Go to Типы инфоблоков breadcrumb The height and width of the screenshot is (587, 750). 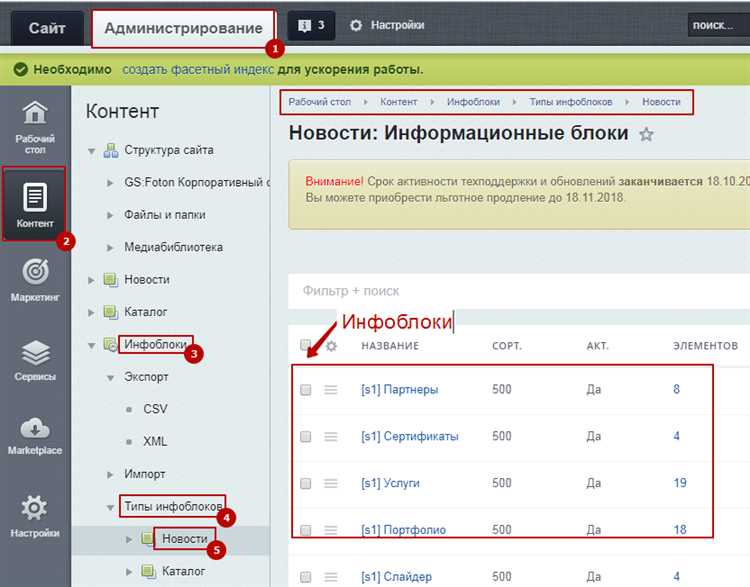(571, 102)
